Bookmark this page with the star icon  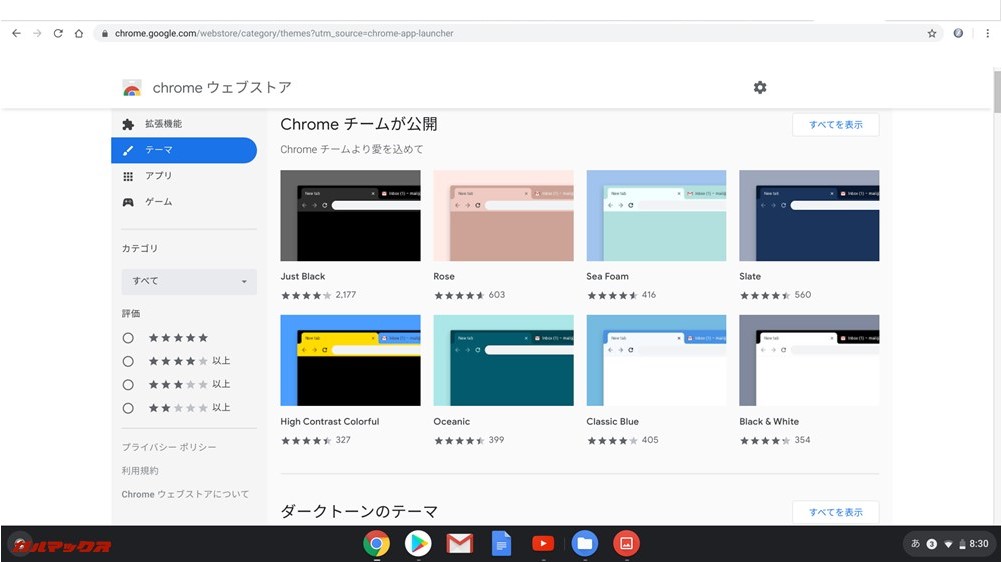932,33
